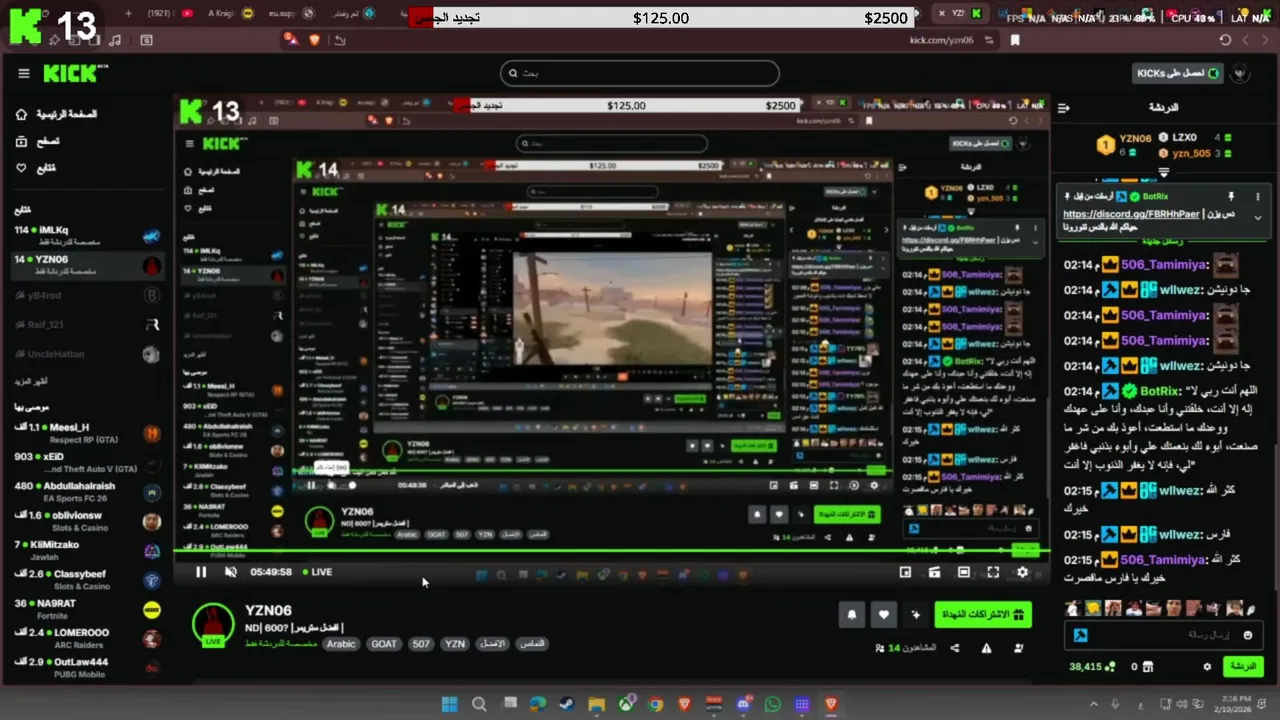Click the KICK logo in the header

pyautogui.click(x=75, y=73)
